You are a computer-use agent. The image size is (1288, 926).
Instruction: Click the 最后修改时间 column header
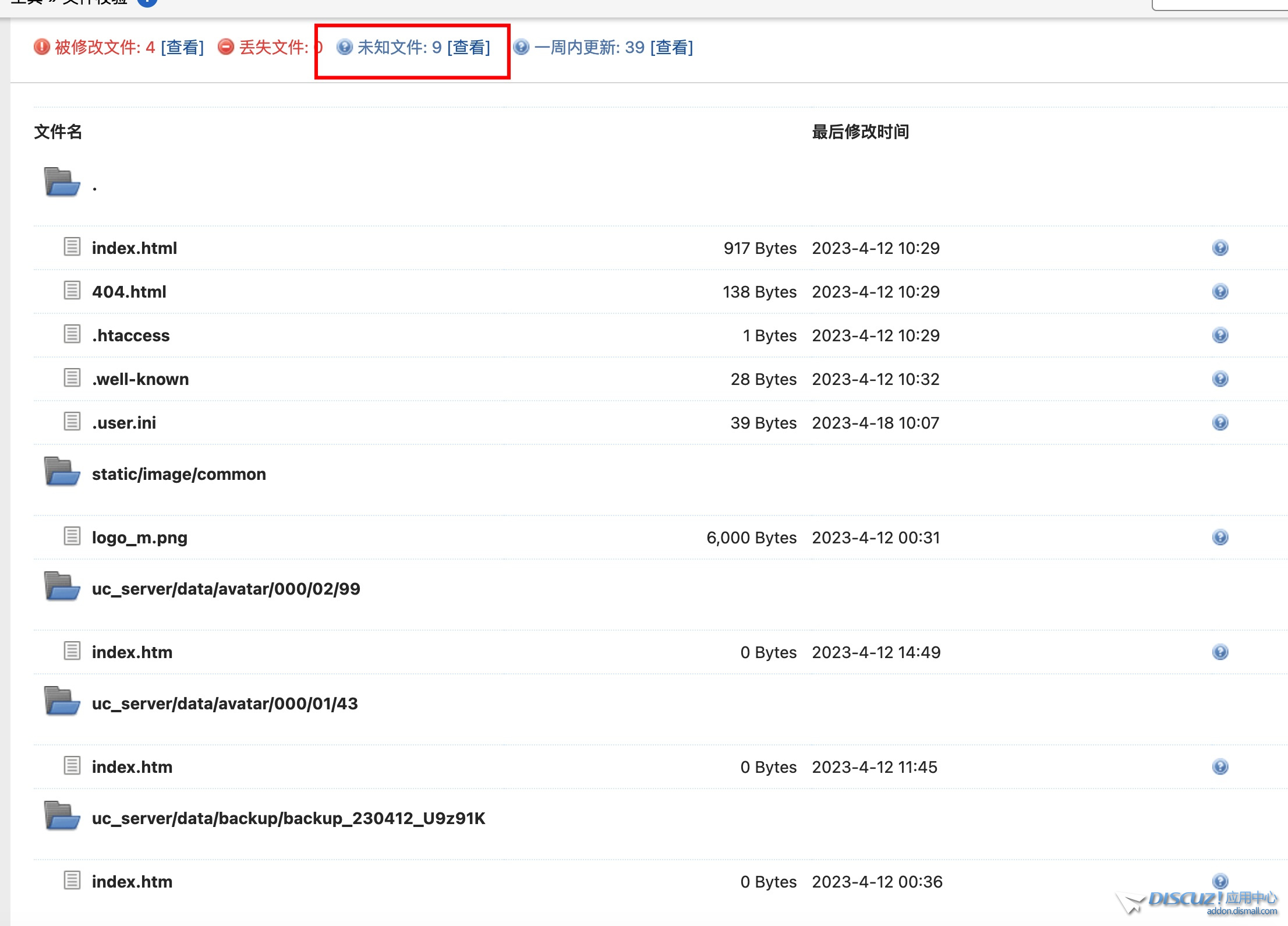(860, 132)
